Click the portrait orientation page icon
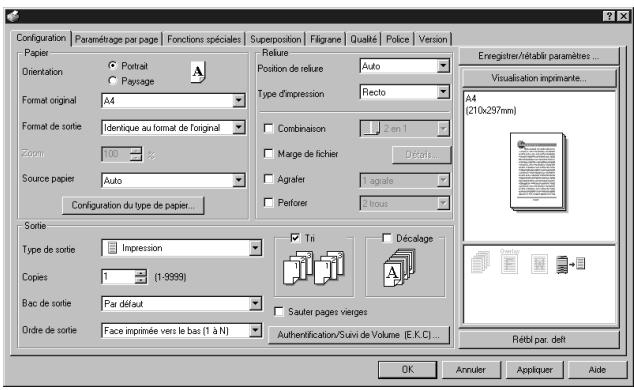634x390 pixels. (x=198, y=72)
